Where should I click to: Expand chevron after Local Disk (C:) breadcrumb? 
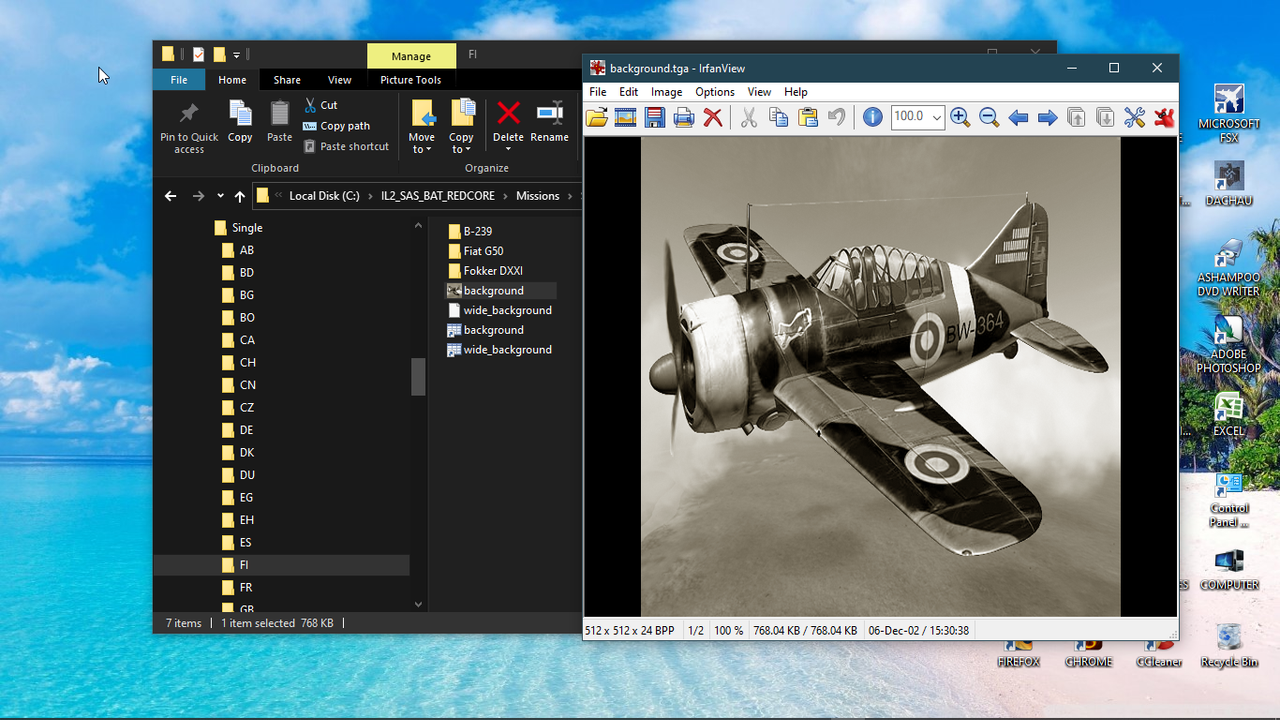pyautogui.click(x=370, y=196)
